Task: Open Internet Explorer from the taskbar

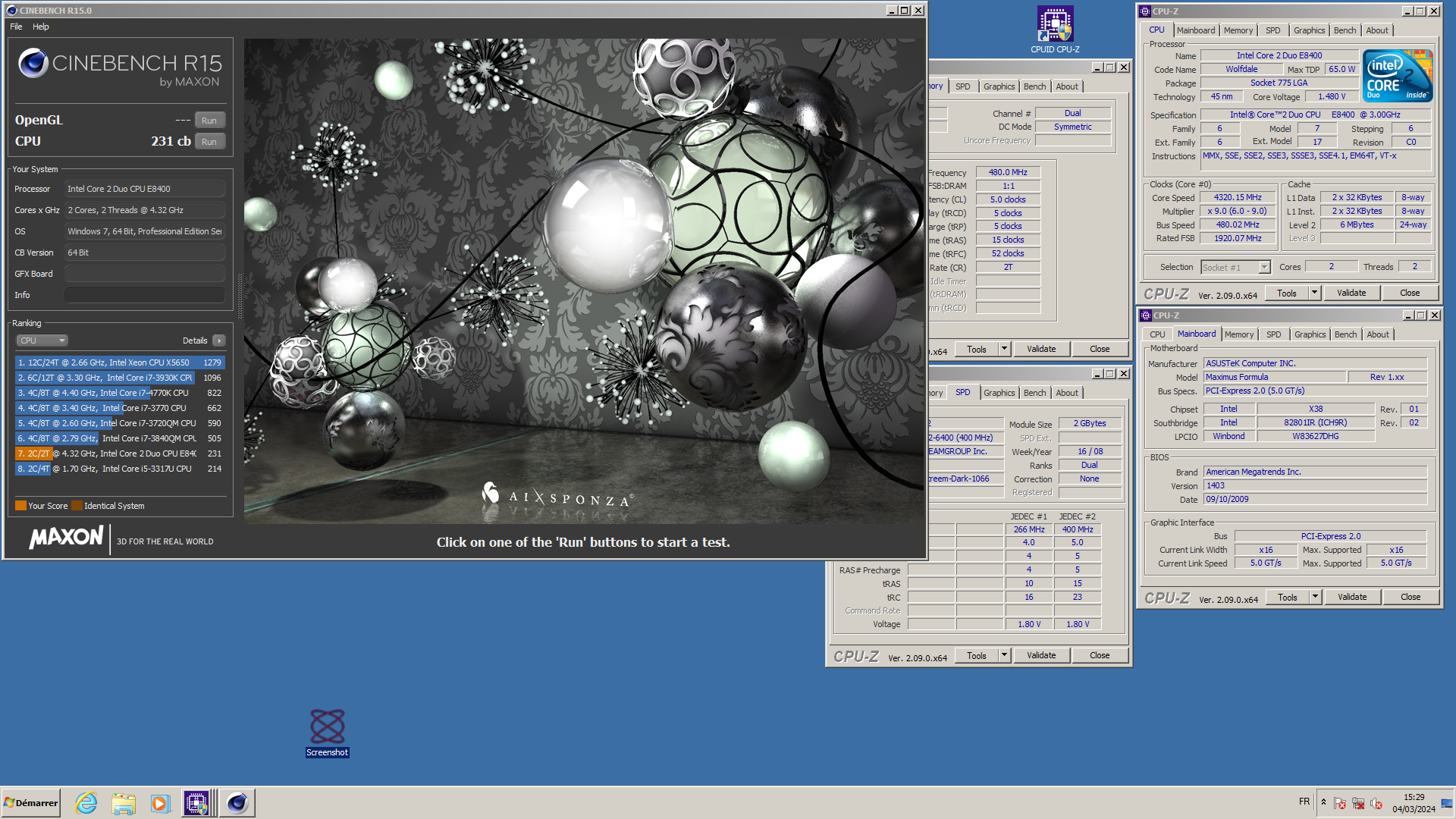Action: coord(86,803)
